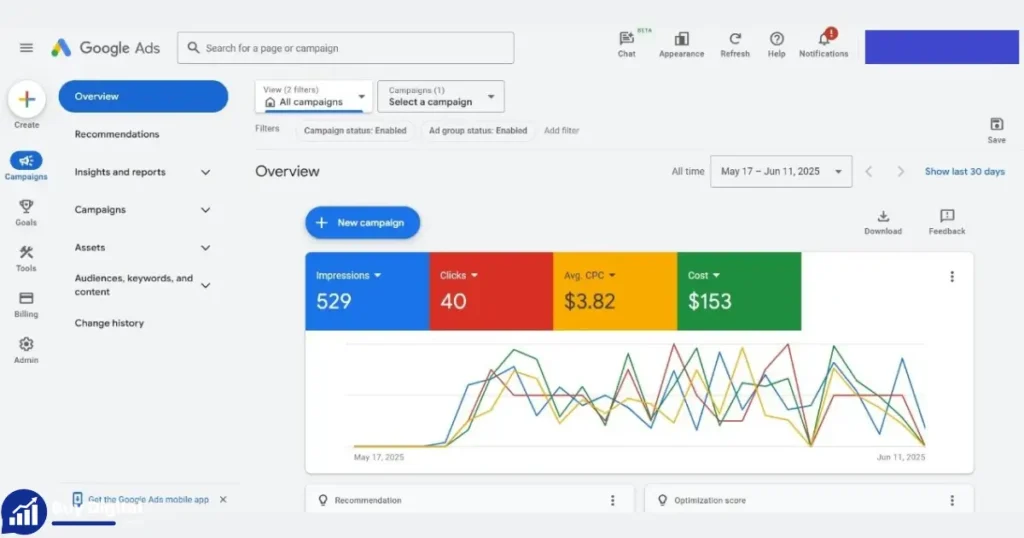Open the Notifications bell
Image resolution: width=1024 pixels, height=538 pixels.
824,44
